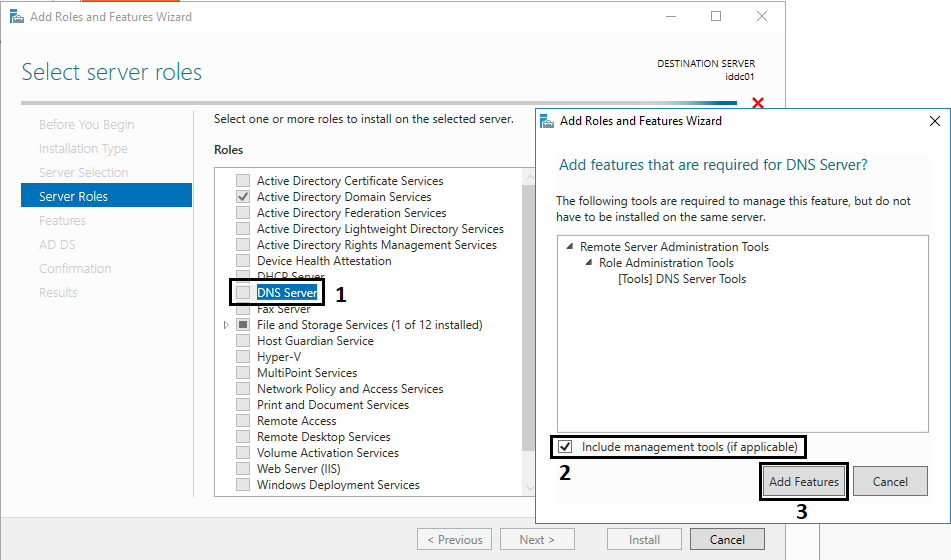Select the Server Roles wizard step
951x560 pixels.
click(x=106, y=196)
